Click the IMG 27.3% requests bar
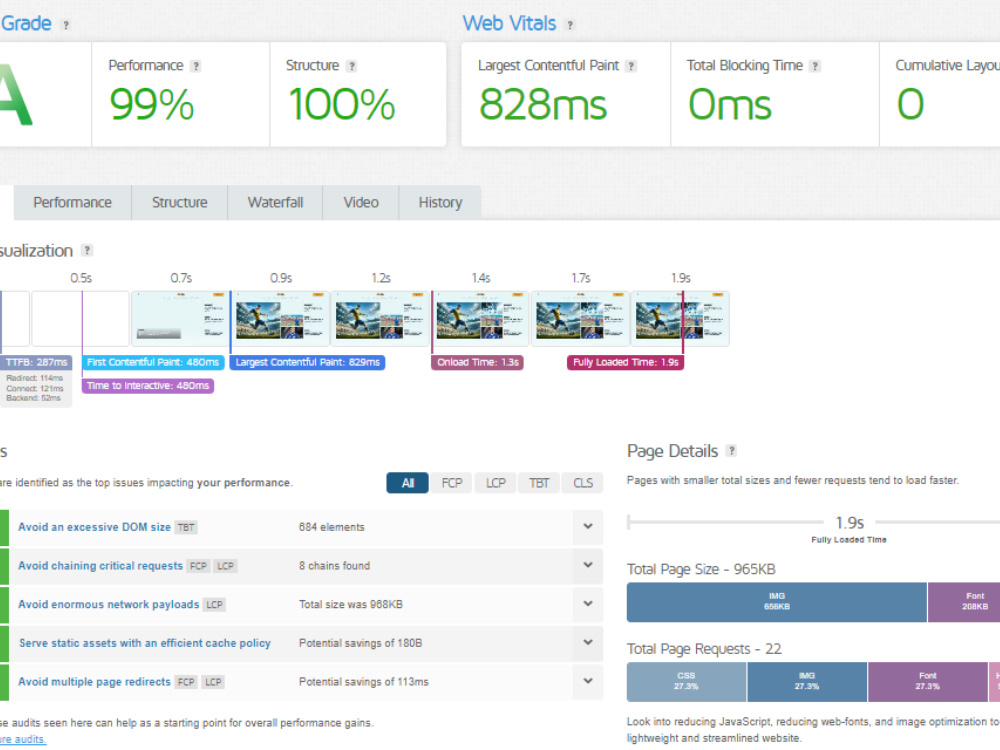This screenshot has height=750, width=1000. click(x=807, y=681)
